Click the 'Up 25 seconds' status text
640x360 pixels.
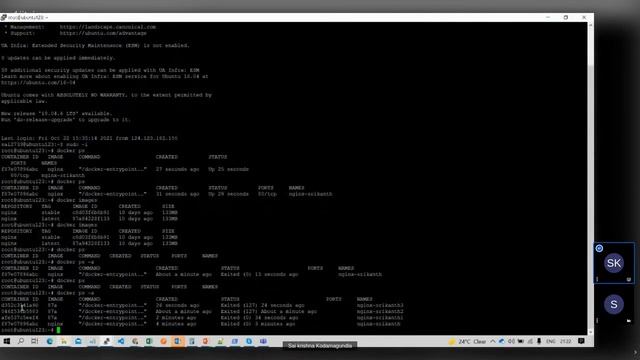(x=229, y=169)
